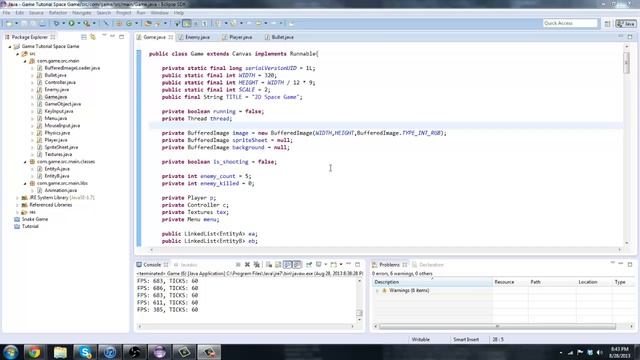Click the Open Console icon
640x360 pixels.
click(334, 264)
